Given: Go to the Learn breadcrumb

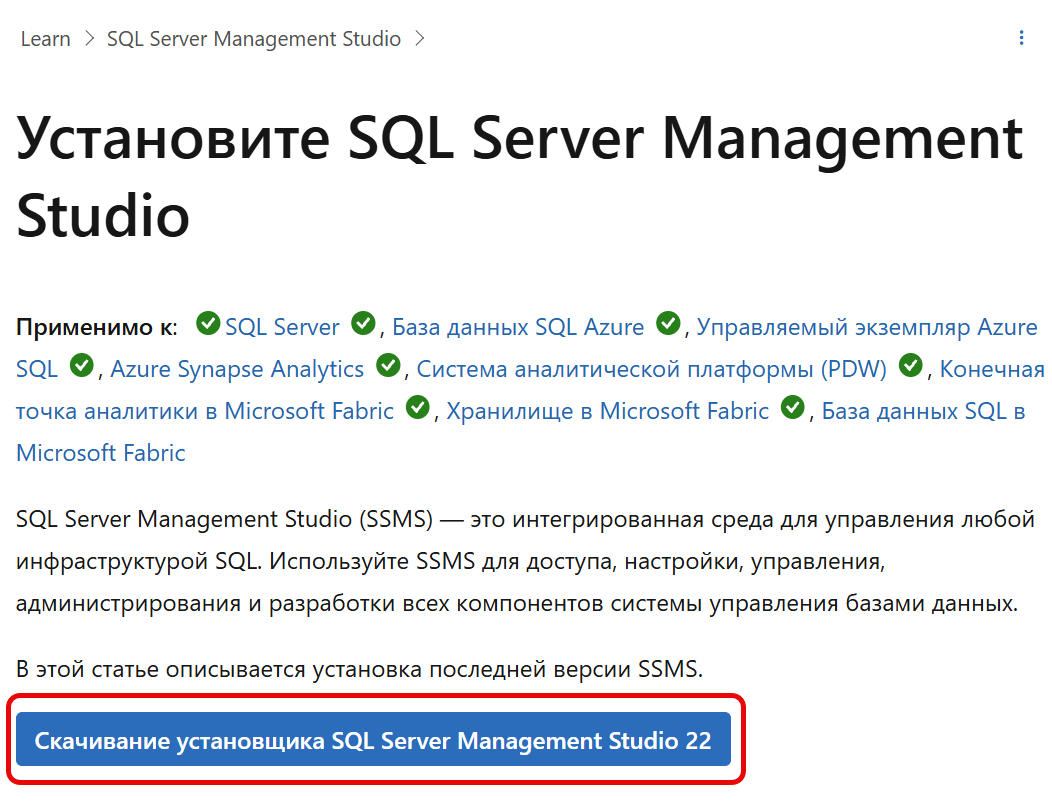Looking at the screenshot, I should 46,39.
